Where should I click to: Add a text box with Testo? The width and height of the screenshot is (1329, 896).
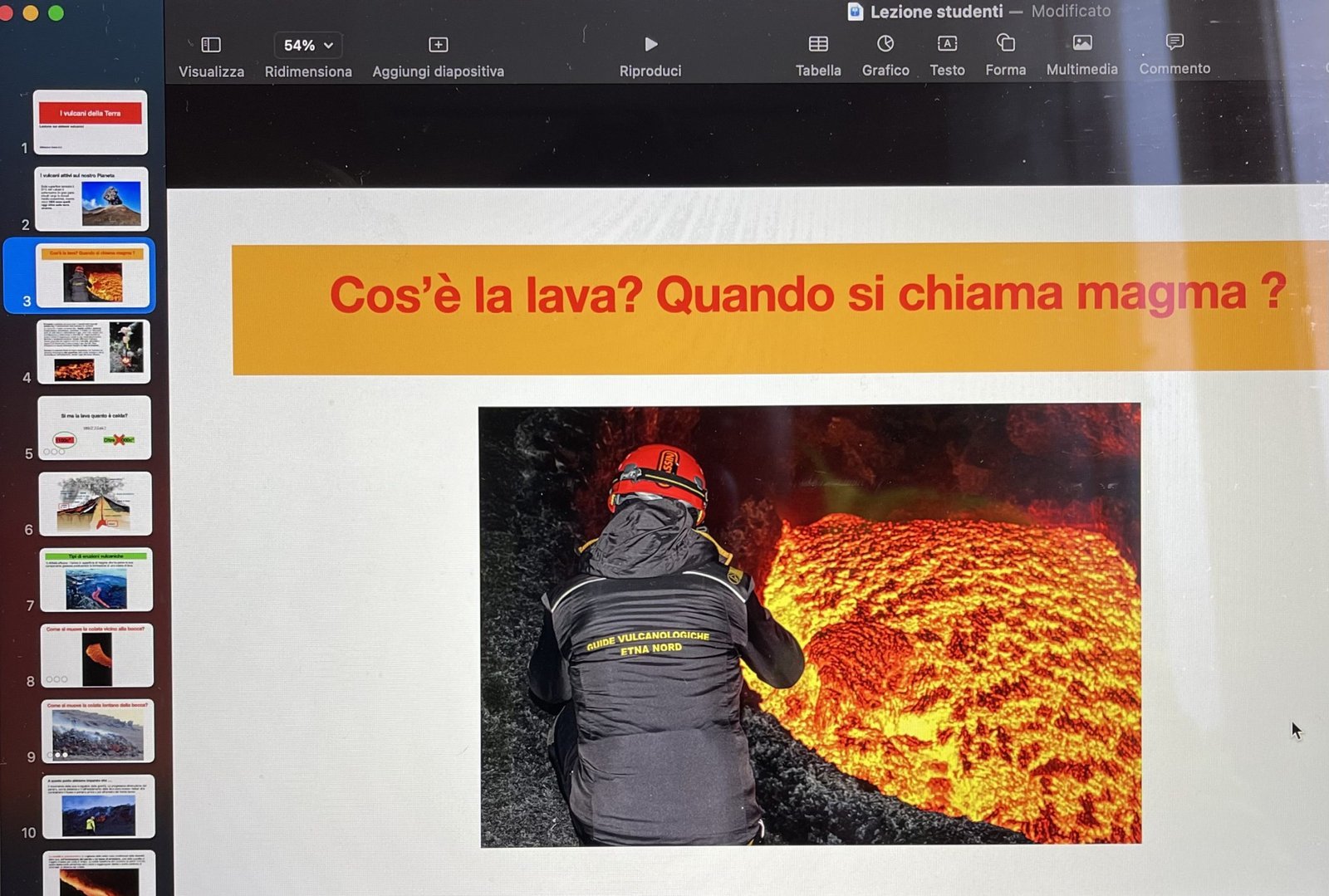947,43
